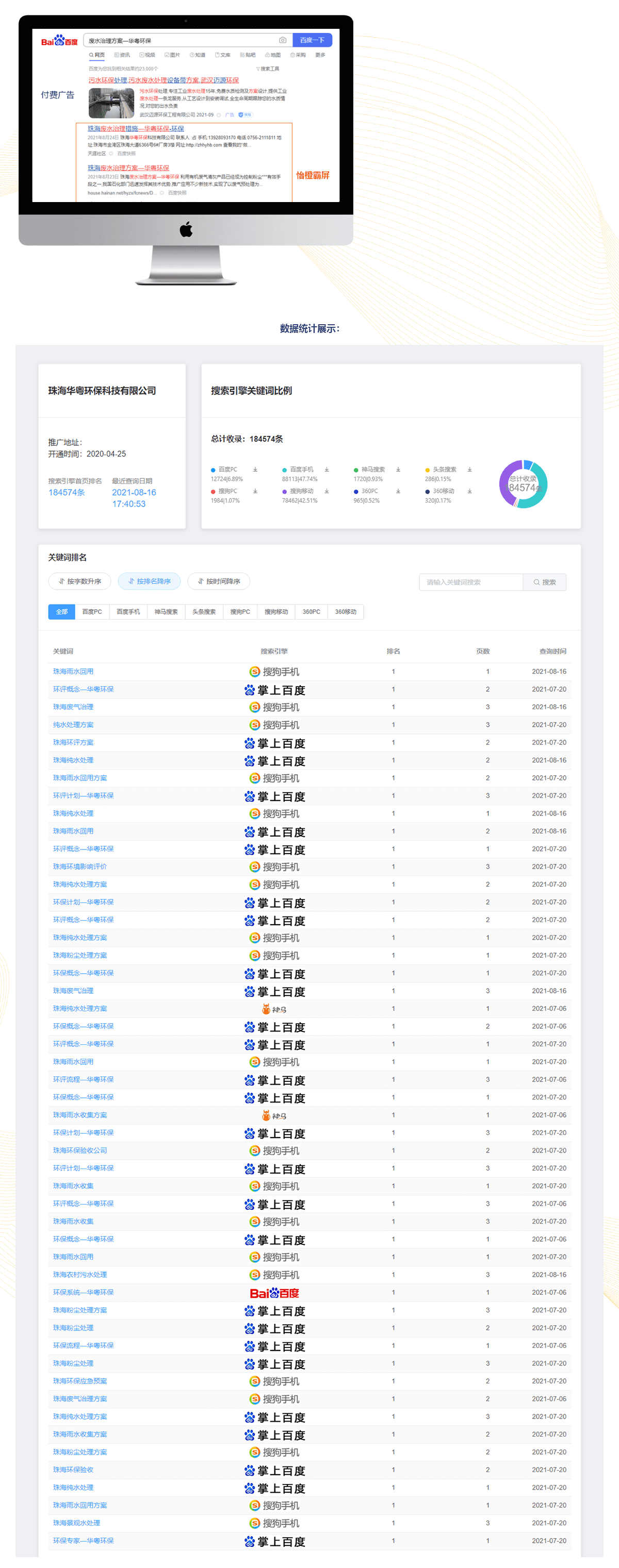This screenshot has width=619, height=1568.
Task: Open the 污水环保处理 paid ad title link
Action: point(164,80)
